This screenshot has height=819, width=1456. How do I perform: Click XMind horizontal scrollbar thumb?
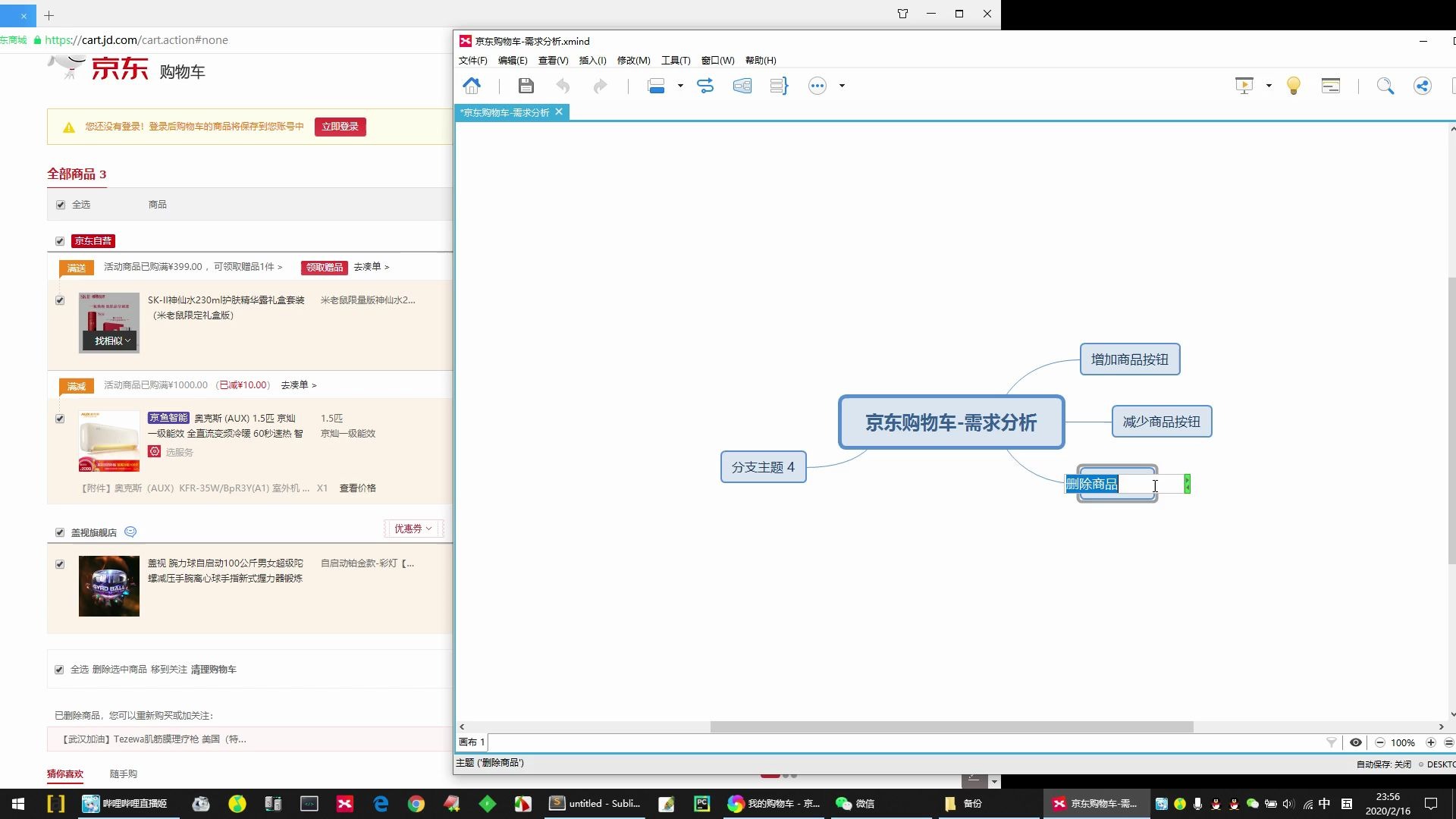pos(952,726)
